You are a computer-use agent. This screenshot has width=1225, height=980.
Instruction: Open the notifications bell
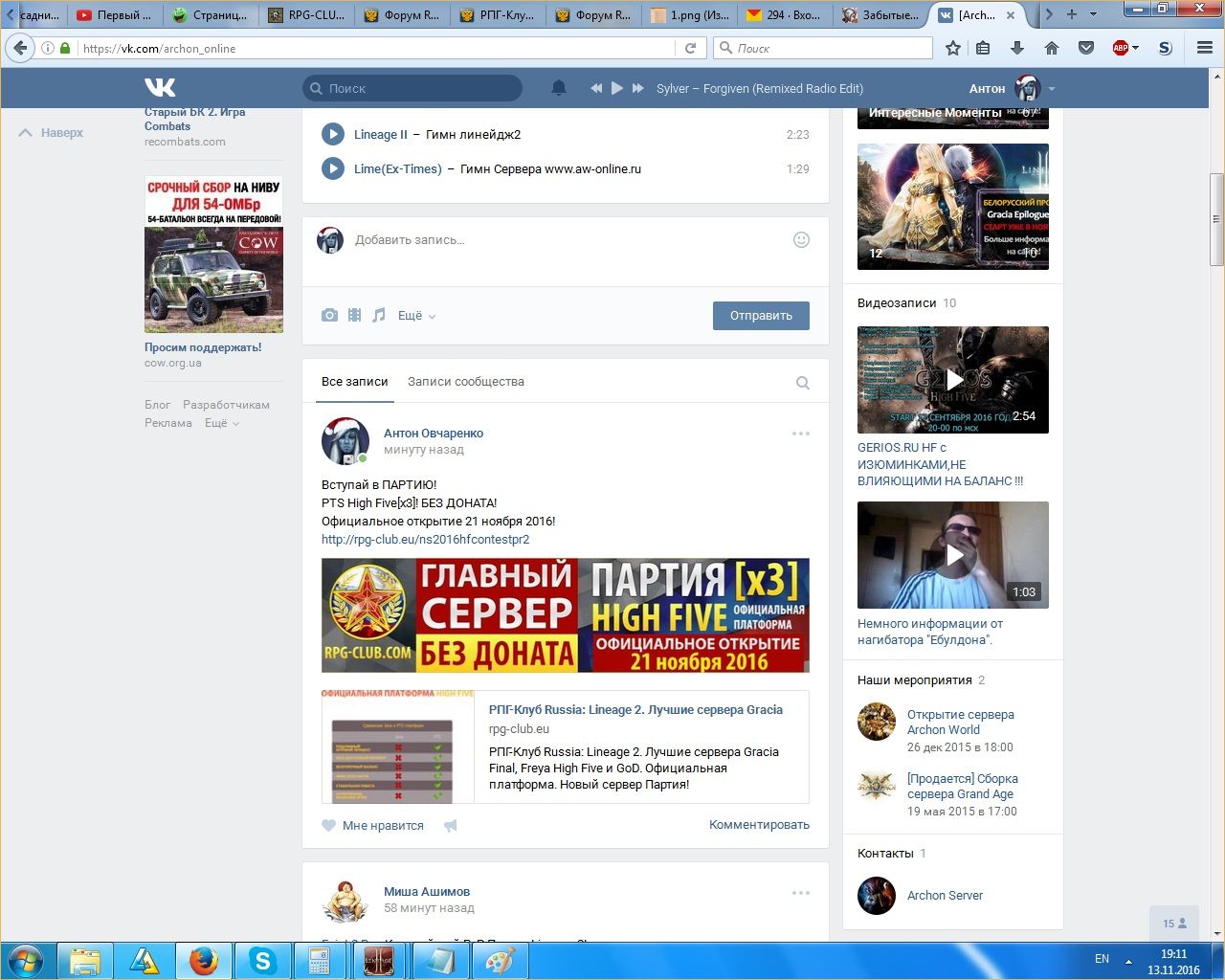(559, 88)
